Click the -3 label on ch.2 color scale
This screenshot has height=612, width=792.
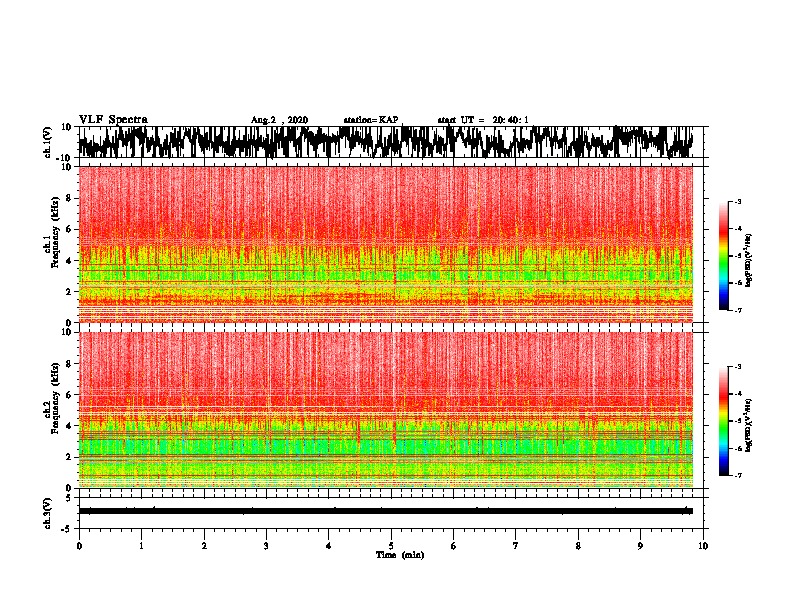[x=737, y=367]
